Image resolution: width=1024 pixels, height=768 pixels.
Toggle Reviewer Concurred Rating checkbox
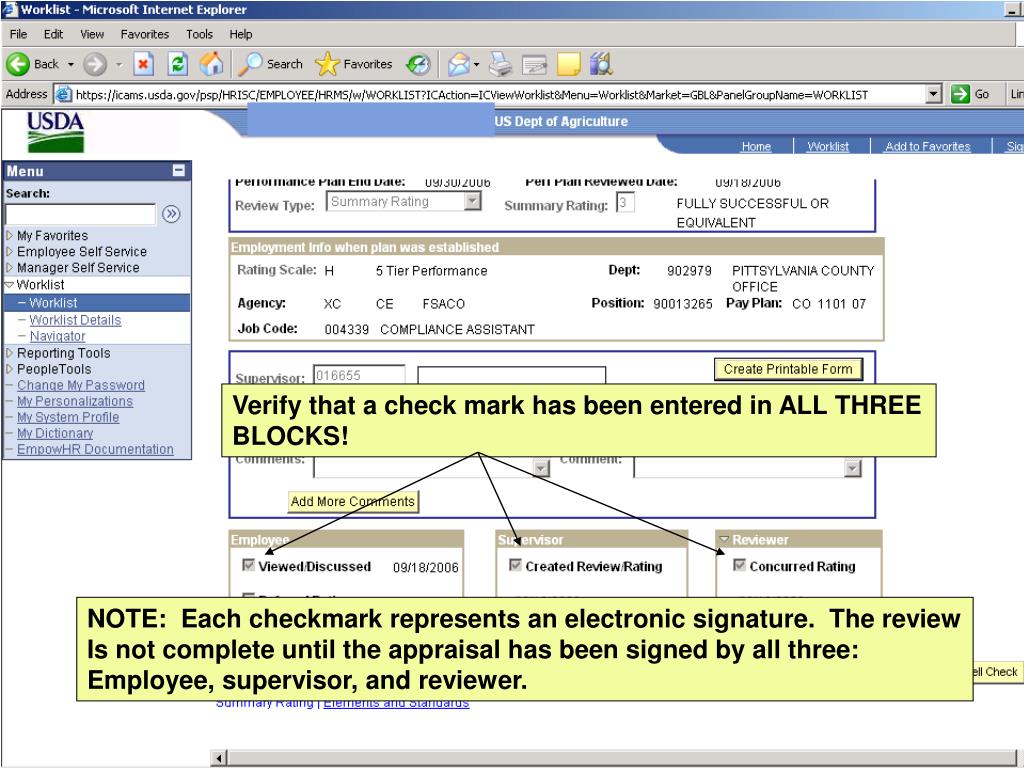coord(739,565)
